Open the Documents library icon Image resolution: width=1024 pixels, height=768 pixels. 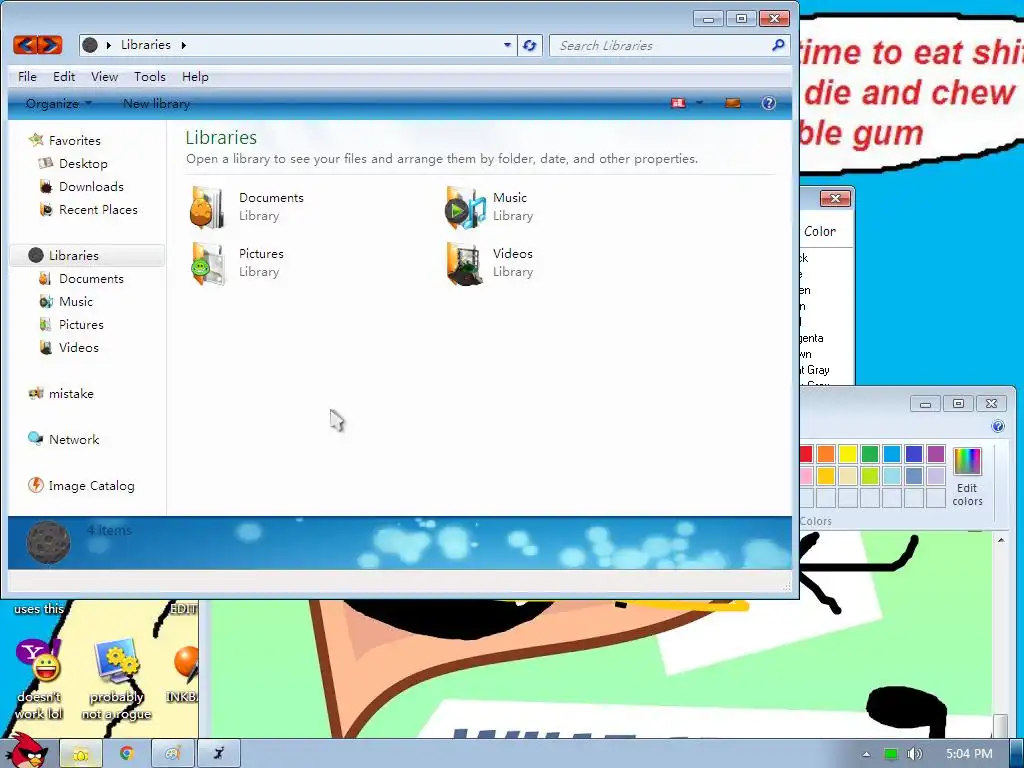[207, 207]
